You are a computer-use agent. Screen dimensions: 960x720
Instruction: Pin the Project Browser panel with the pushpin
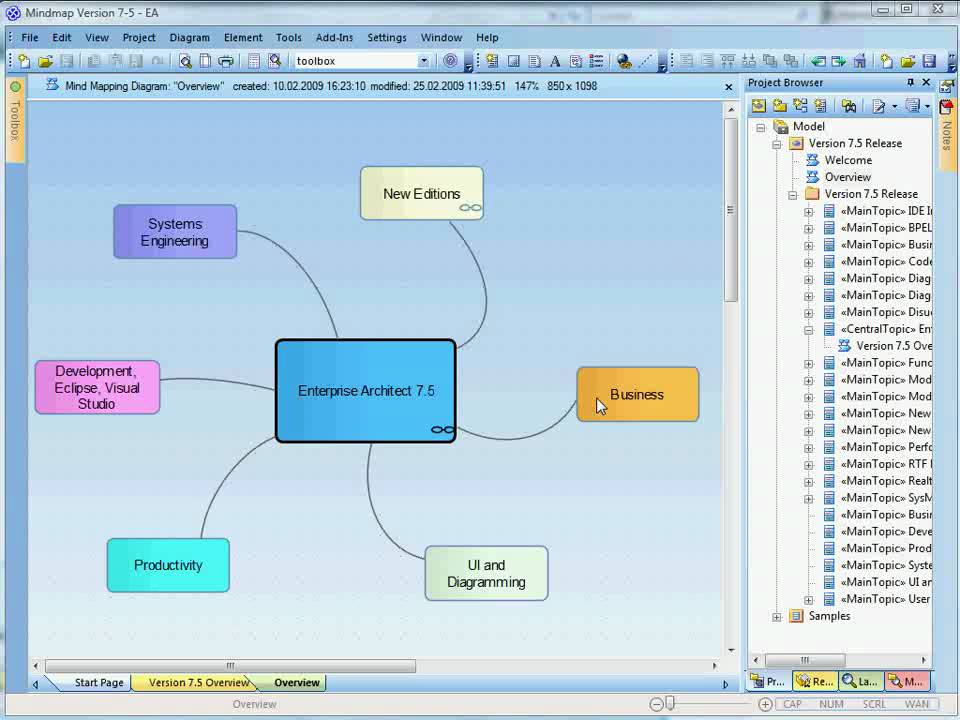(910, 82)
